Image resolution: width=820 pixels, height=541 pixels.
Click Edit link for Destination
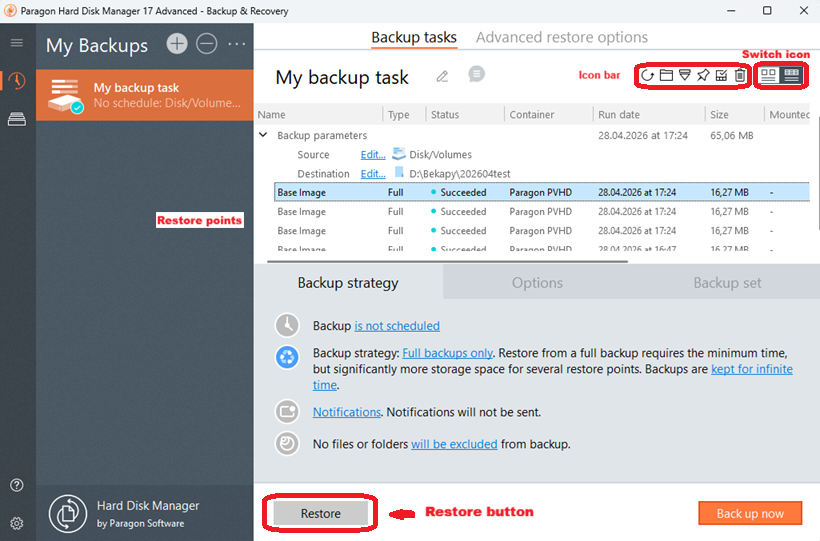tap(373, 173)
